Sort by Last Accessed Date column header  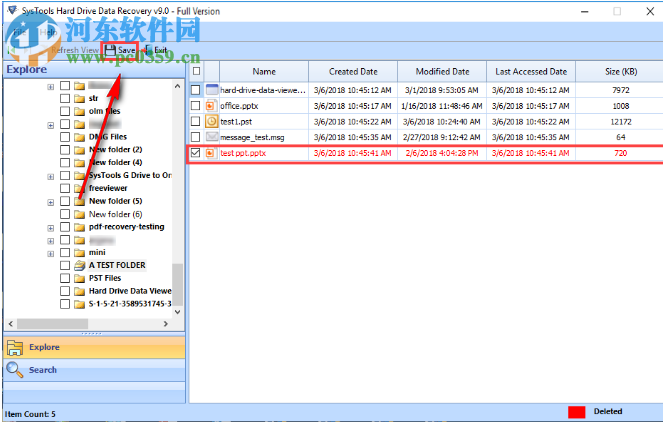531,71
